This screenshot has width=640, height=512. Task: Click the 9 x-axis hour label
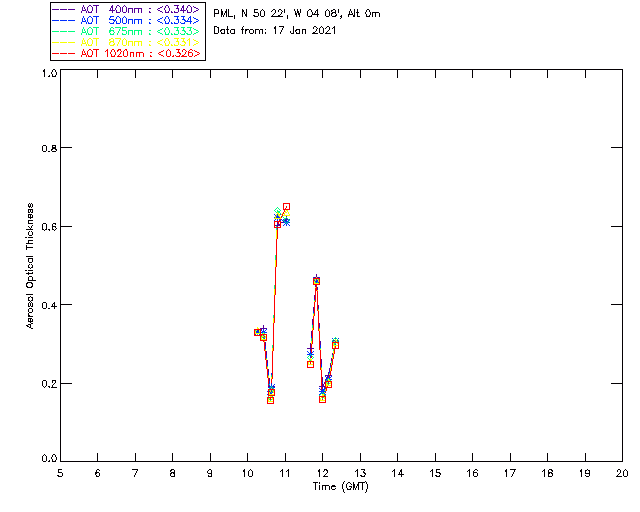[x=210, y=473]
